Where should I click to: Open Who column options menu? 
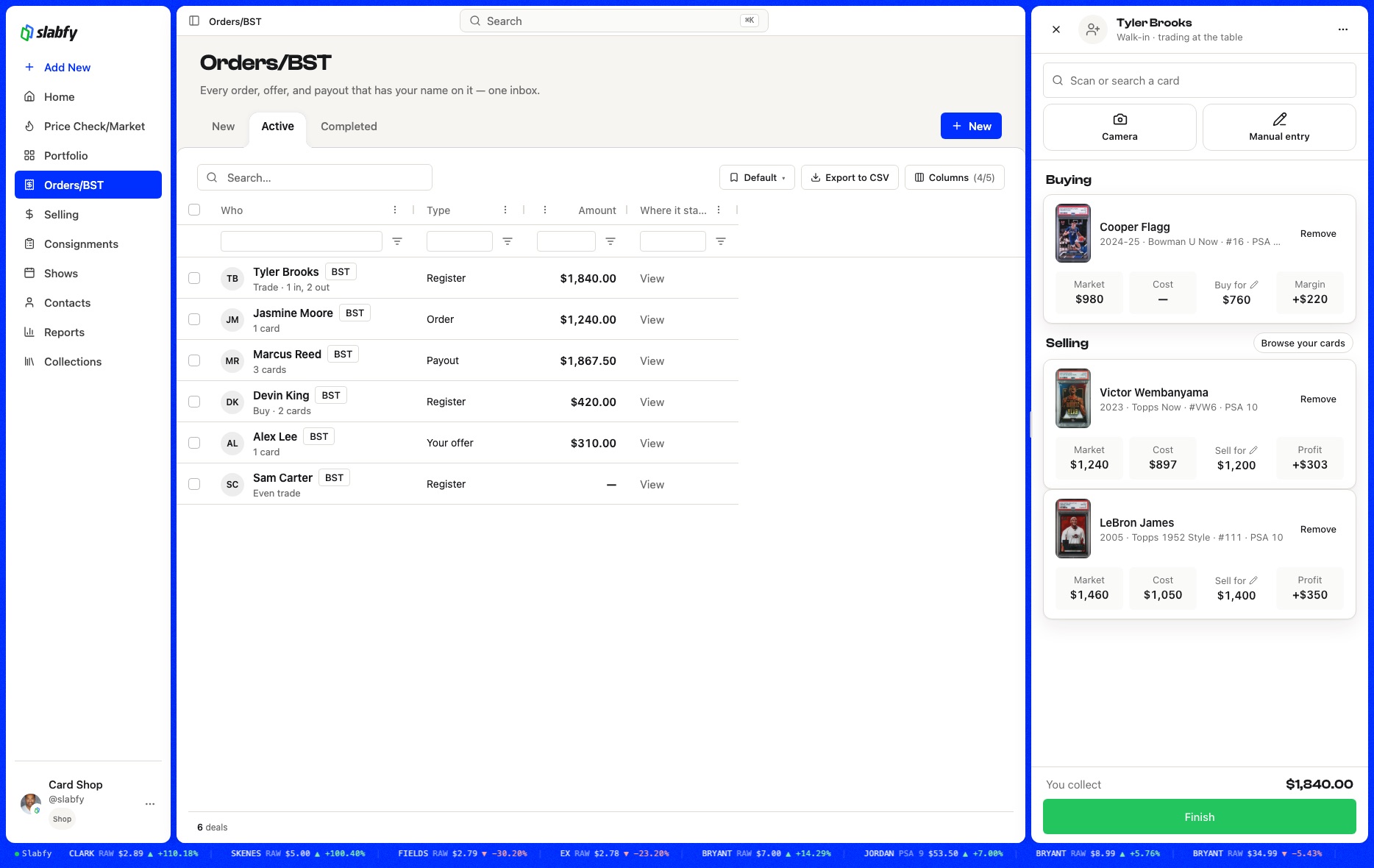point(395,210)
